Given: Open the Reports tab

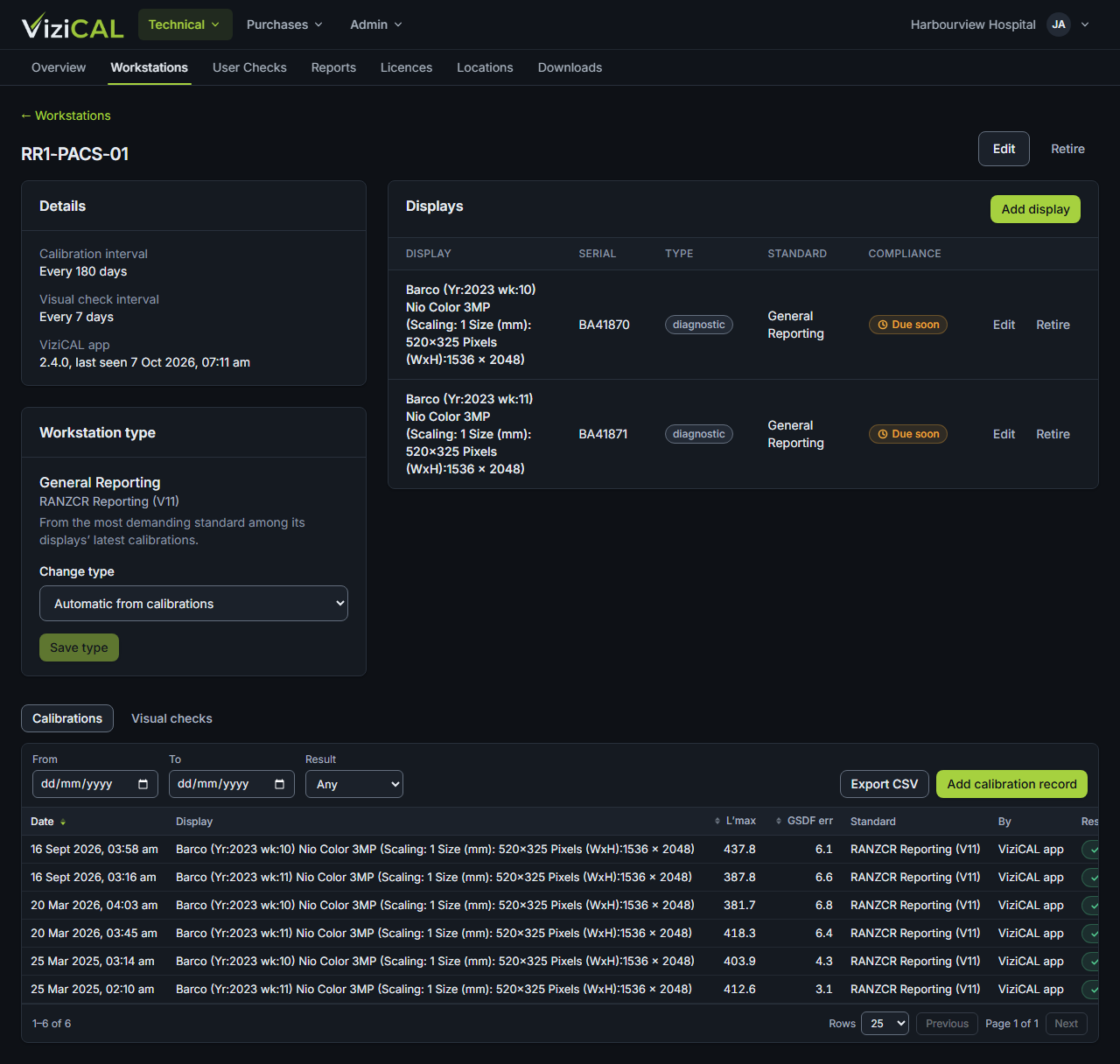Looking at the screenshot, I should coord(333,67).
